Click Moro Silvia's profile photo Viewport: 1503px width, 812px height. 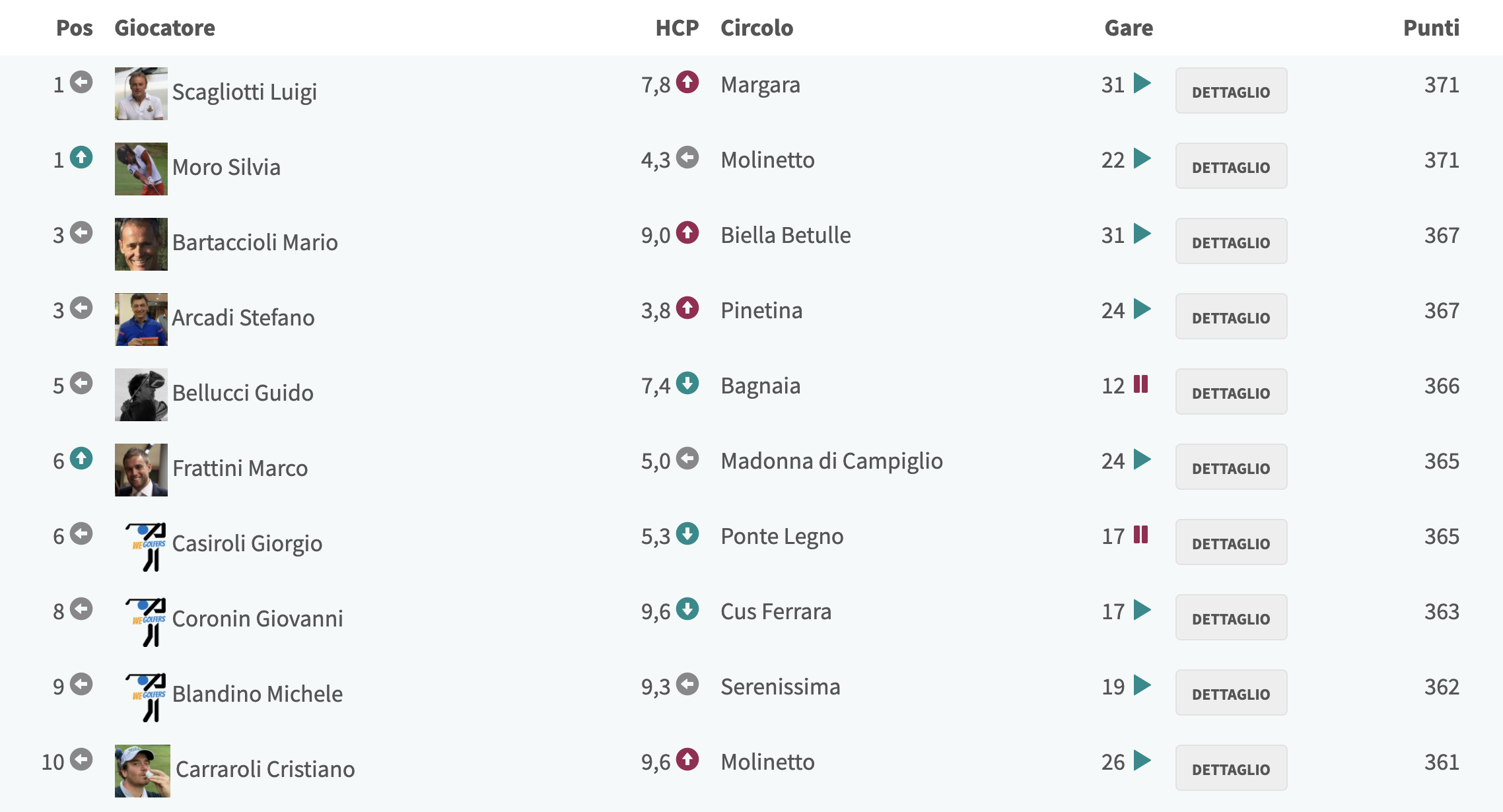click(x=141, y=169)
